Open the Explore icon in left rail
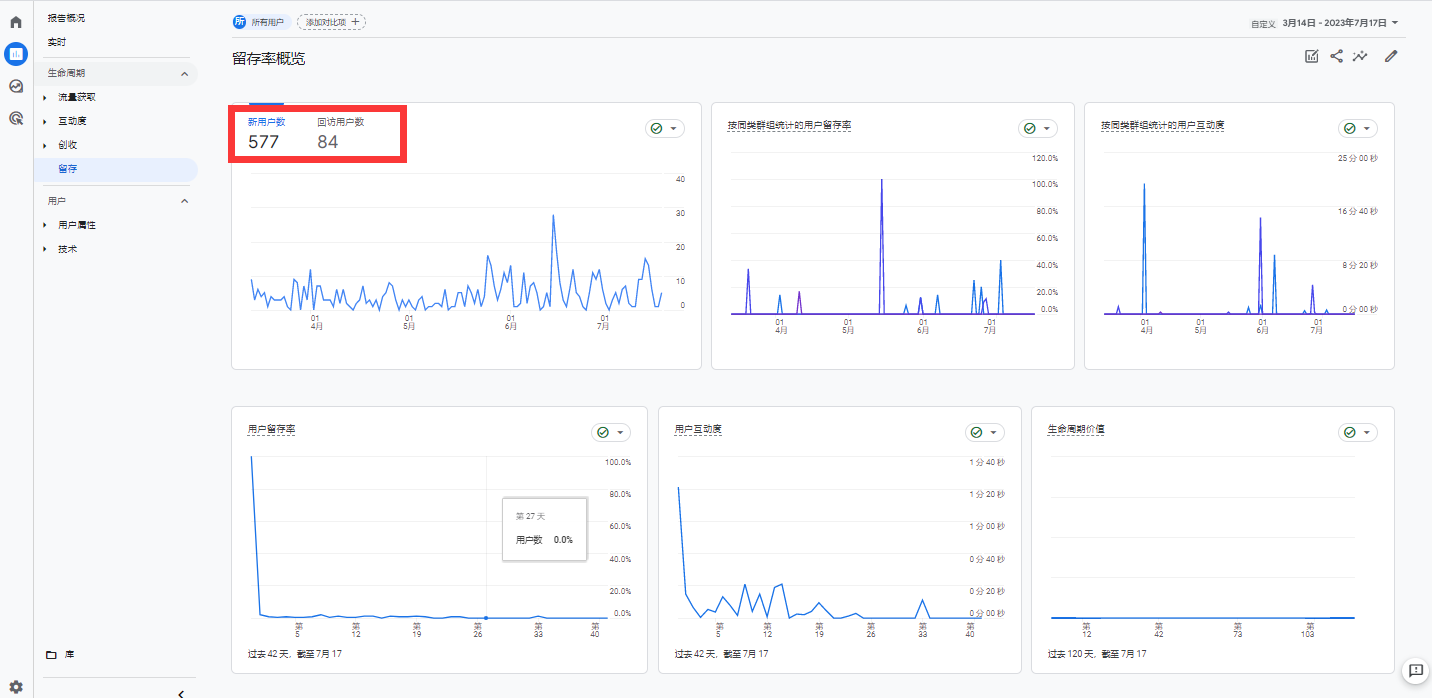Screen dimensions: 1432x698 tap(16, 86)
